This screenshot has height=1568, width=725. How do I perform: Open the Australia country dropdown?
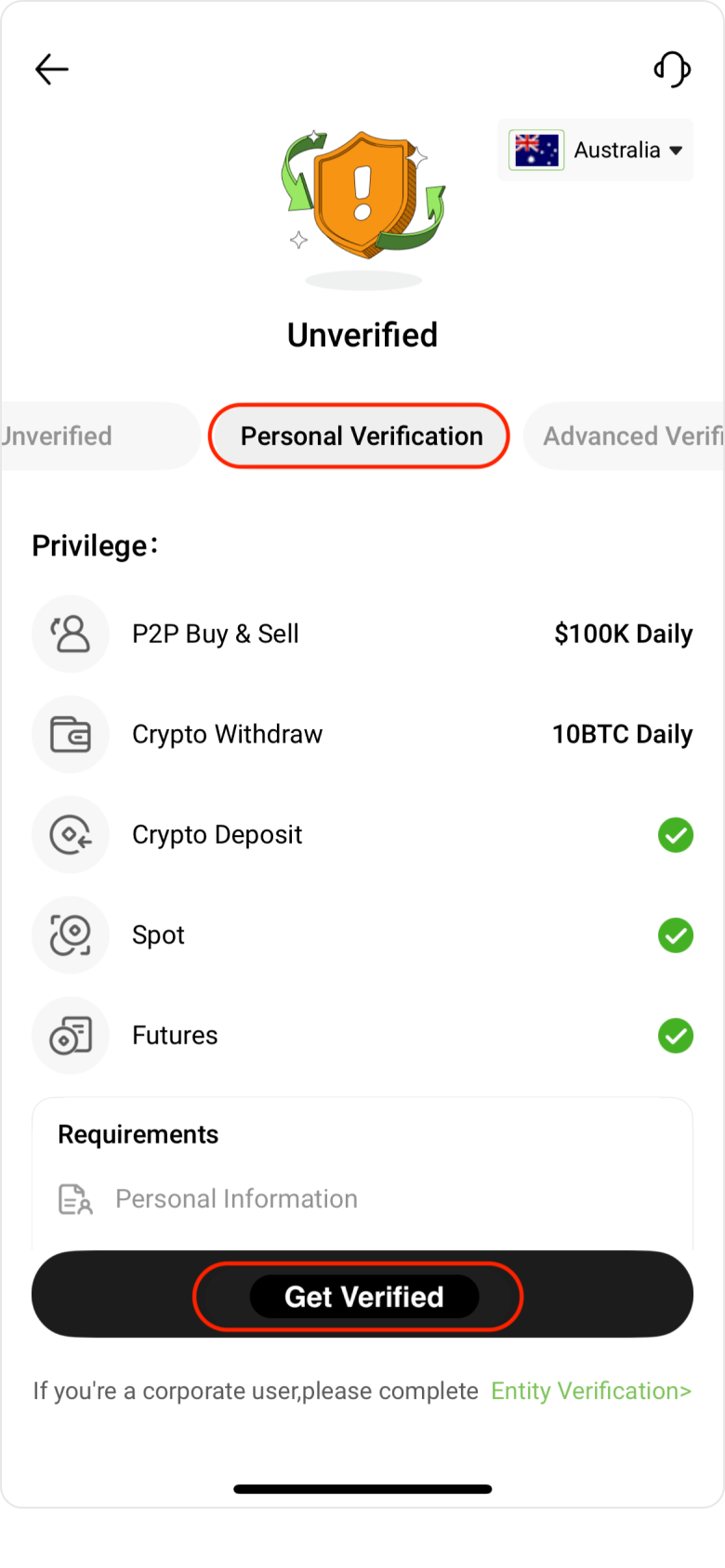[x=628, y=150]
